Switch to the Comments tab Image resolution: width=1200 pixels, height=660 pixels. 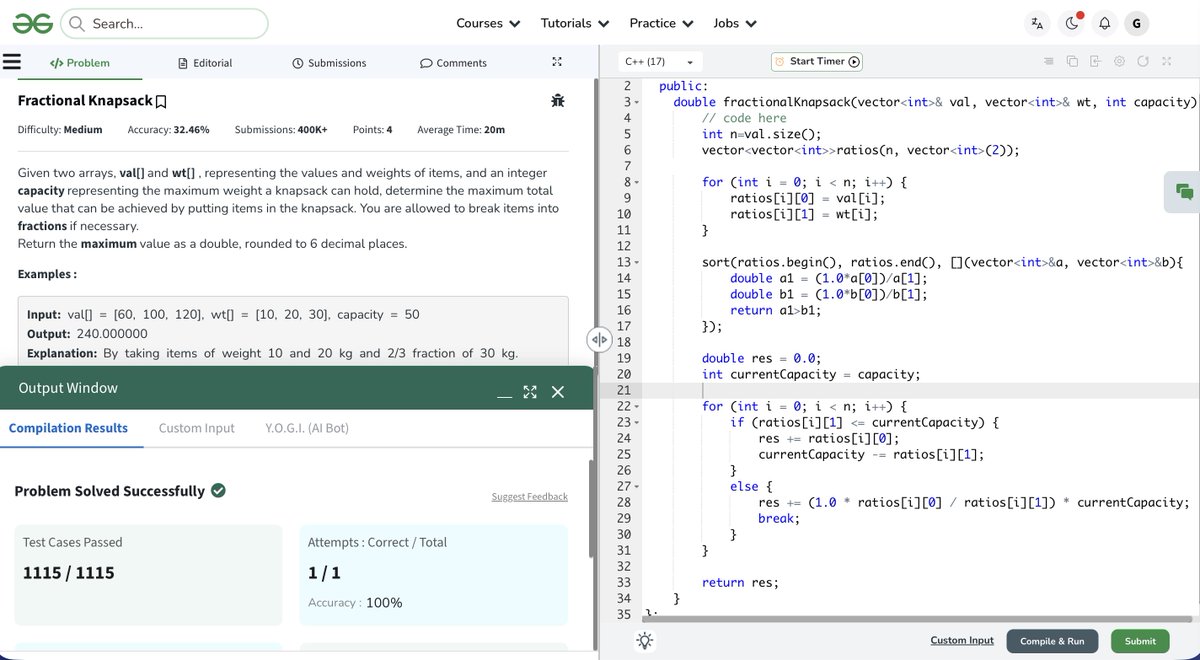453,63
